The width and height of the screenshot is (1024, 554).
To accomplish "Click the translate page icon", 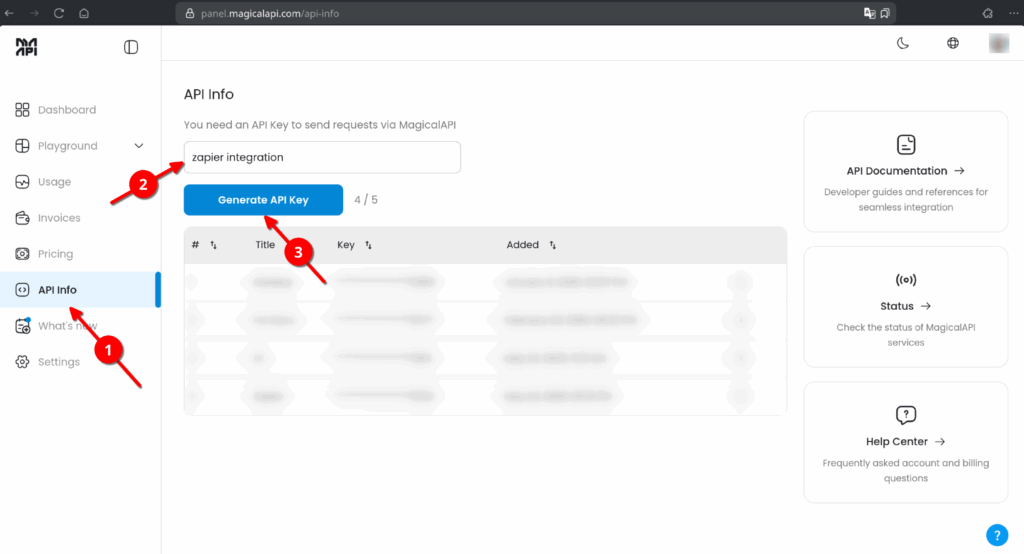I will (x=869, y=13).
